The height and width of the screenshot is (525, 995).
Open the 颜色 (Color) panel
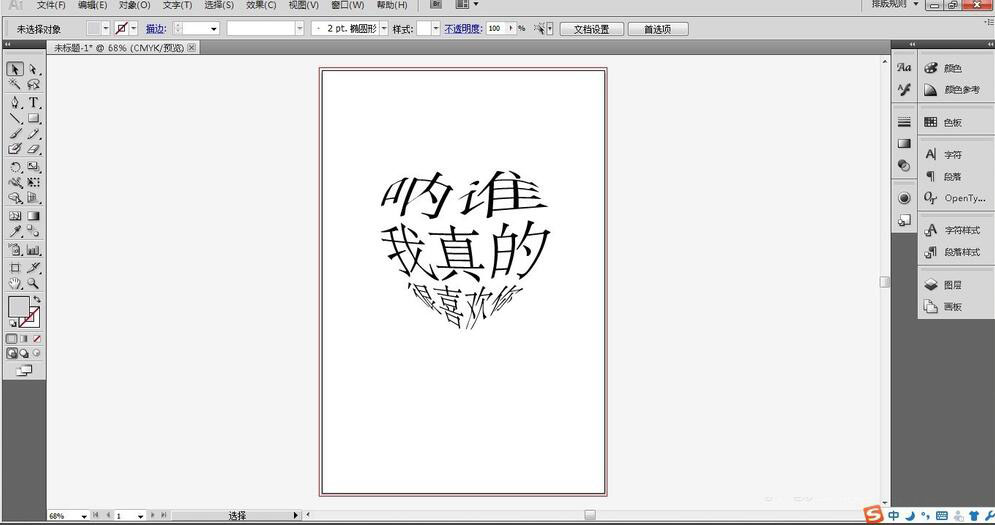click(x=953, y=68)
